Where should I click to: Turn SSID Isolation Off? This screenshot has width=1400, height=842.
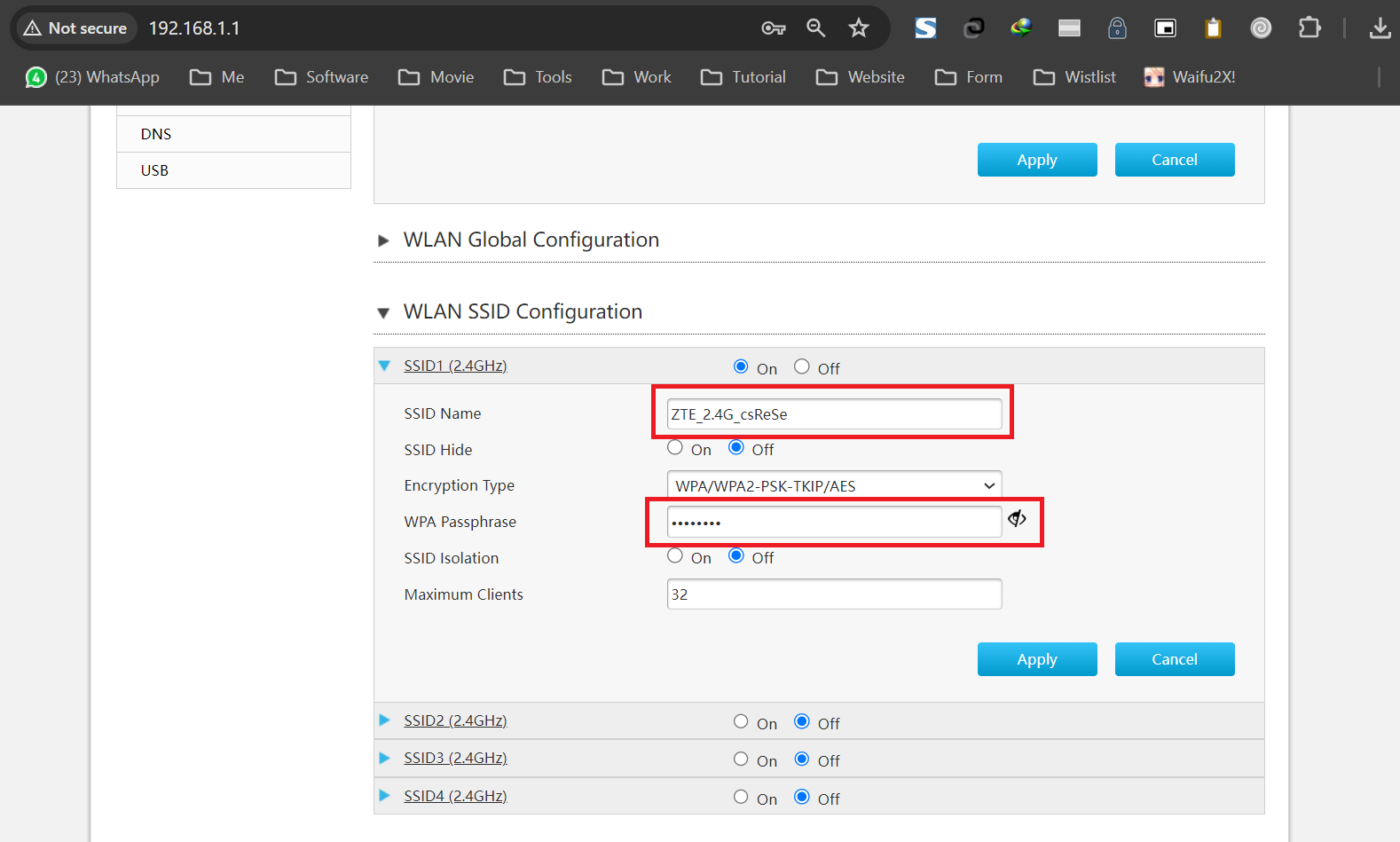pos(736,555)
